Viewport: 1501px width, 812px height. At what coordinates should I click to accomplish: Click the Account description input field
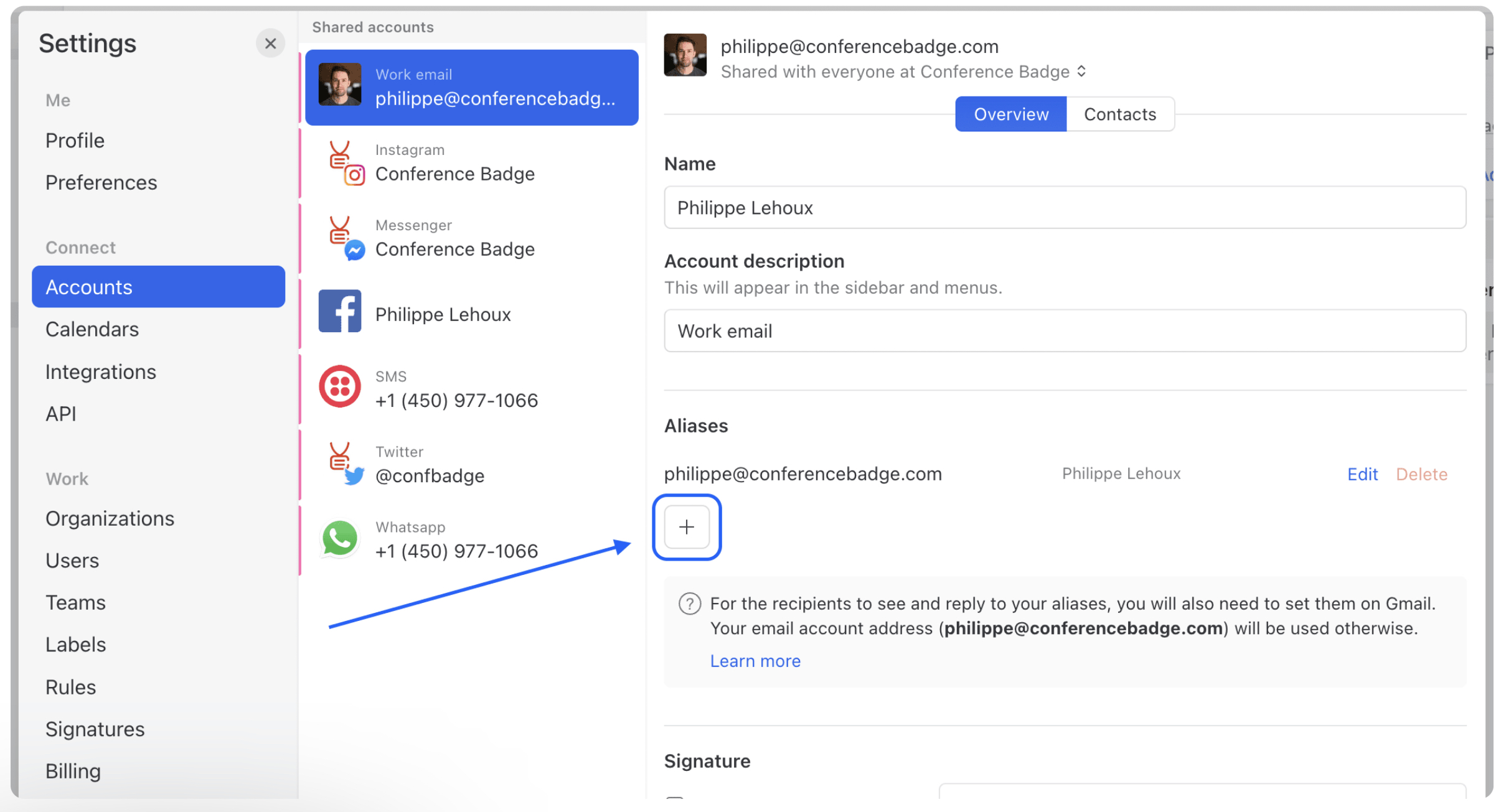click(x=1065, y=330)
